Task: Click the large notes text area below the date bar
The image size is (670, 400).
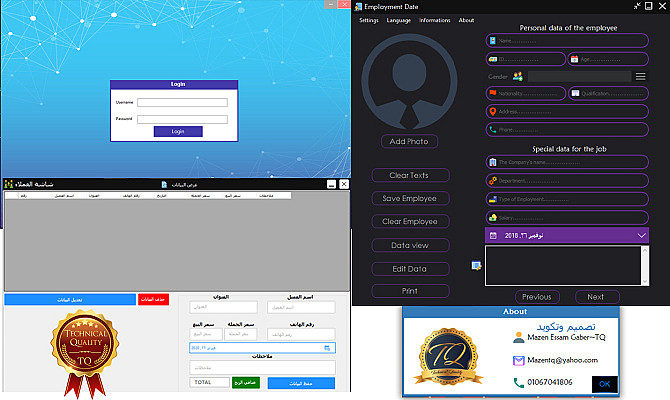Action: pos(563,265)
